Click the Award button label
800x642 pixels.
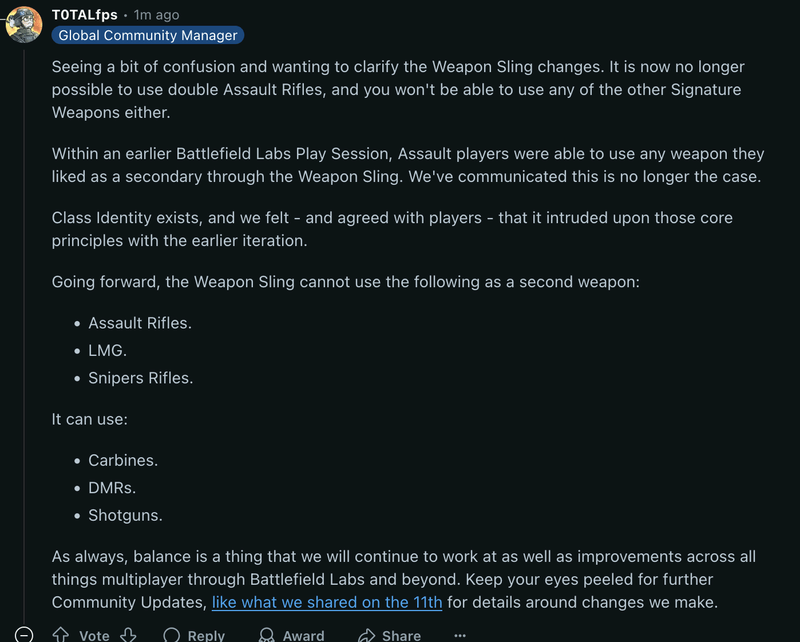coord(303,635)
